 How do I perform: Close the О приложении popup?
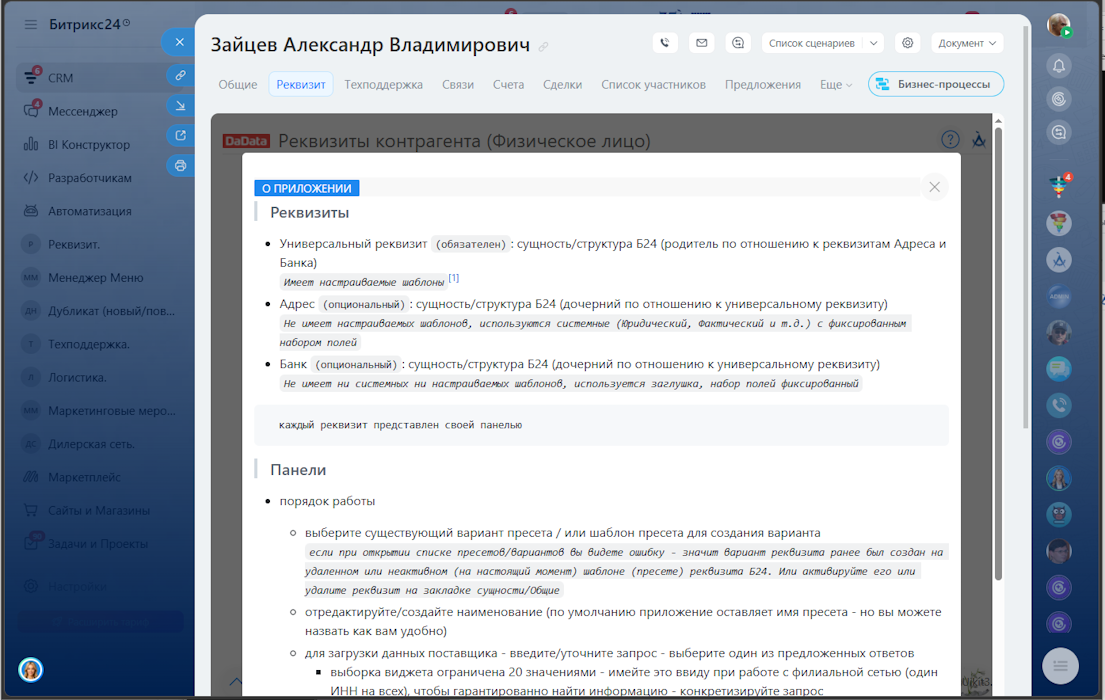tap(934, 187)
